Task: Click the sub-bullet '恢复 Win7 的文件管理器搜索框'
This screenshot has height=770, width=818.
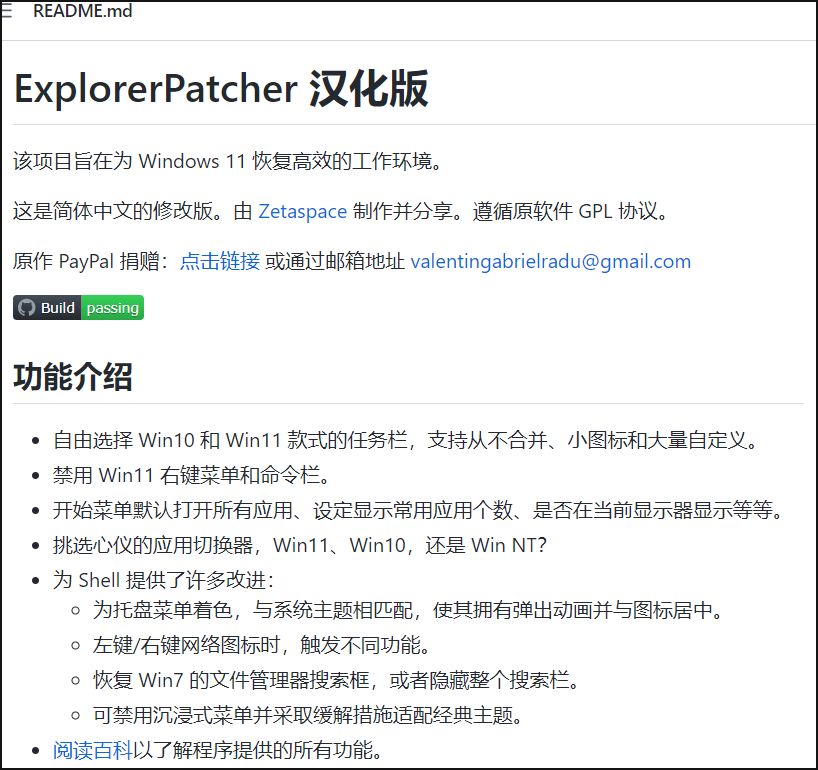Action: [x=232, y=680]
